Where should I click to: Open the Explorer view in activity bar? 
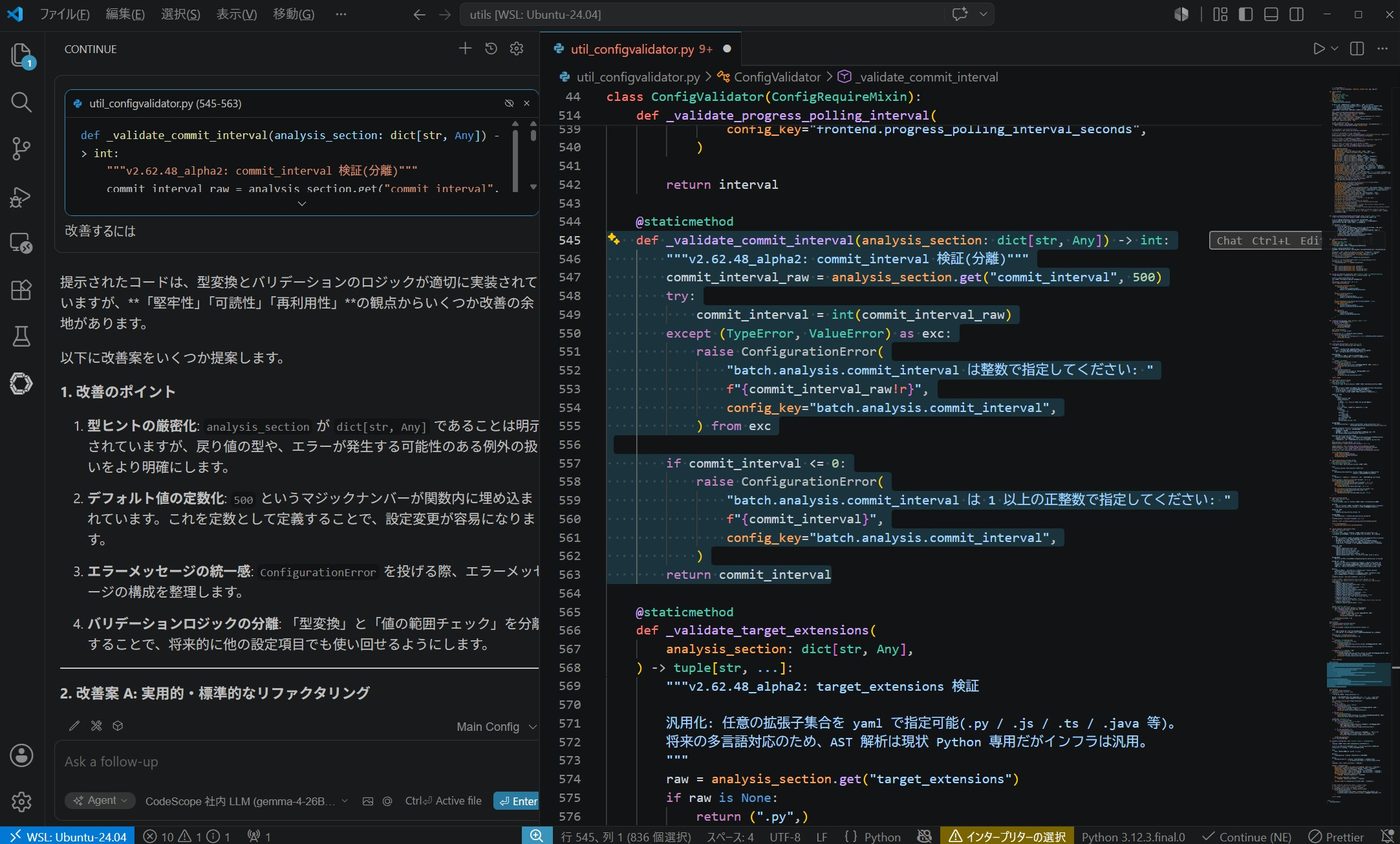point(21,55)
